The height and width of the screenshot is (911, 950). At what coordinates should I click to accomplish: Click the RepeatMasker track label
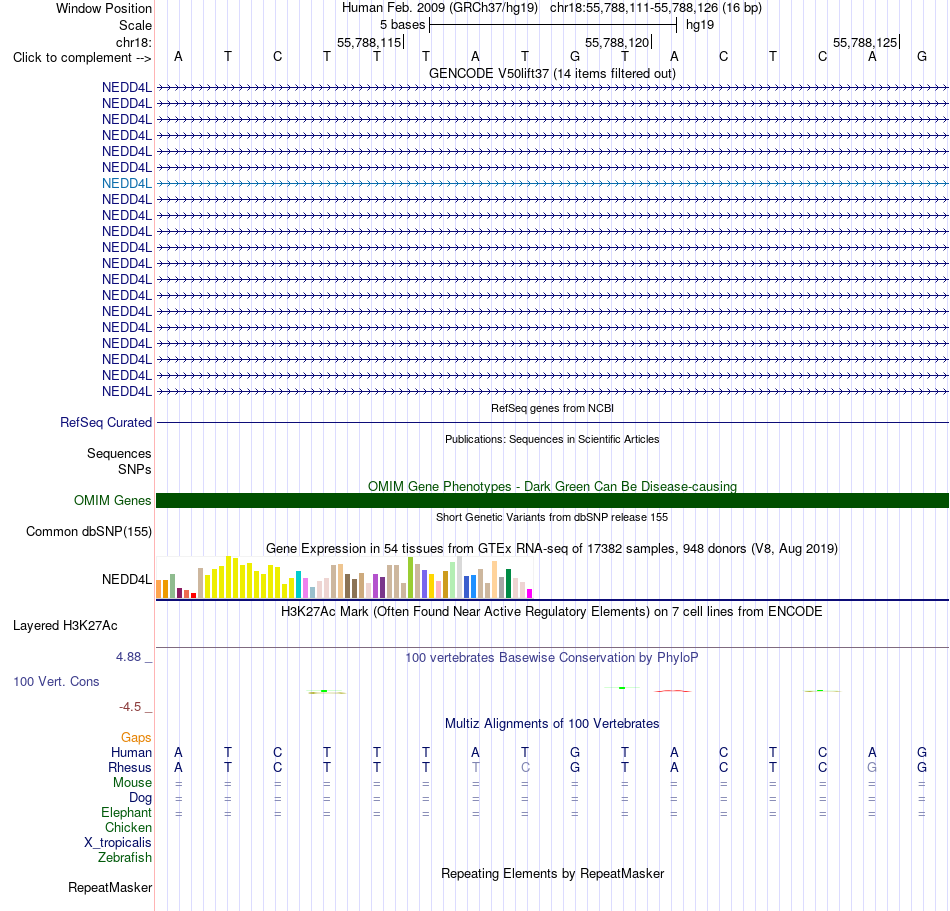(x=110, y=887)
